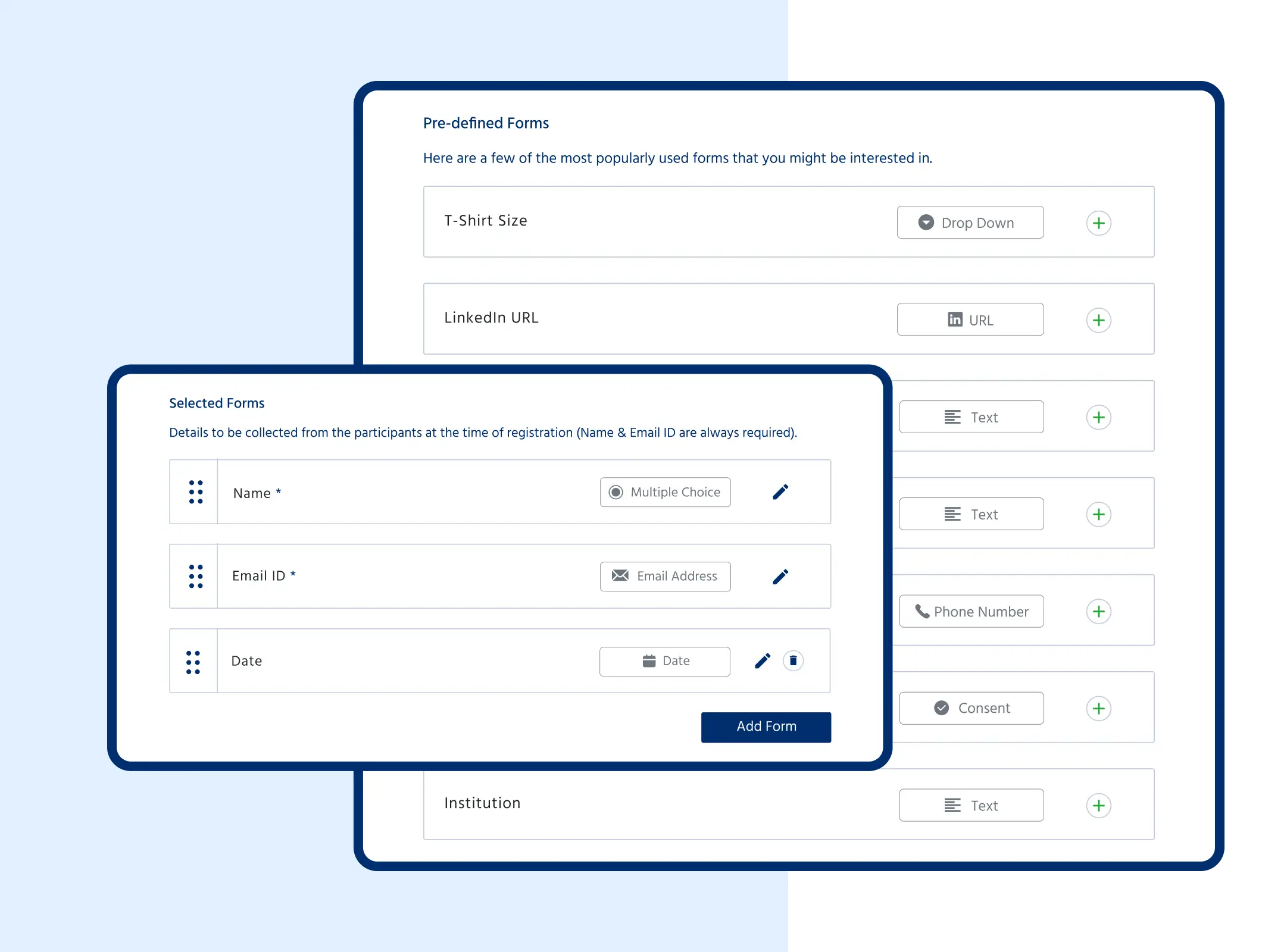Add LinkedIn URL field to selected forms
This screenshot has width=1262, height=952.
[1096, 320]
